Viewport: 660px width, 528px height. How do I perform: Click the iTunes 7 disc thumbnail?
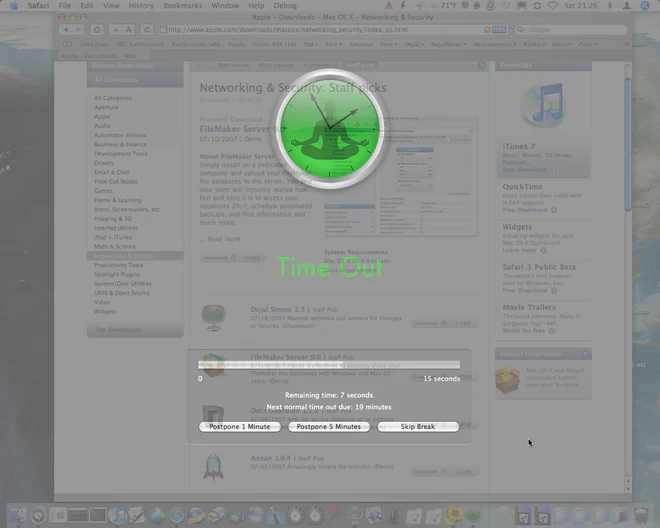click(x=543, y=105)
